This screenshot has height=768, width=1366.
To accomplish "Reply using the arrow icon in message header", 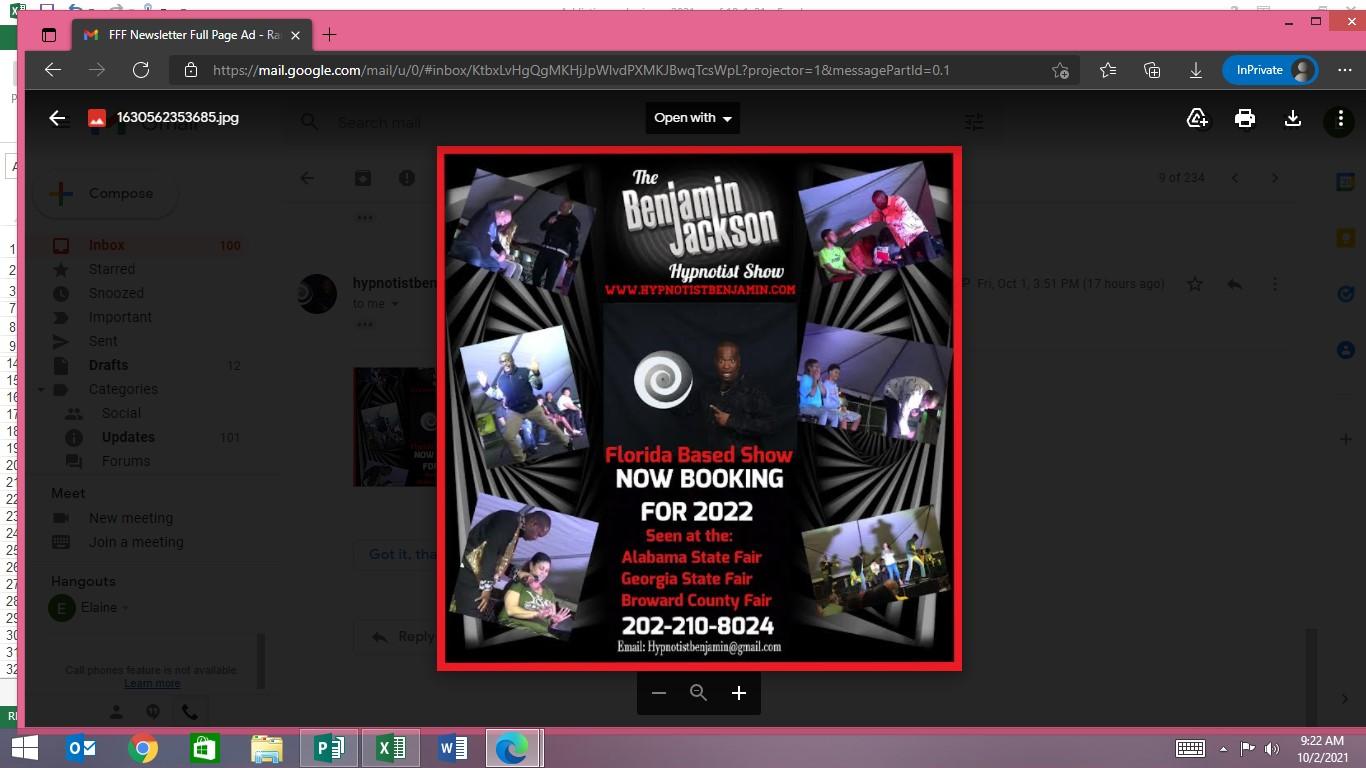I will 1235,284.
